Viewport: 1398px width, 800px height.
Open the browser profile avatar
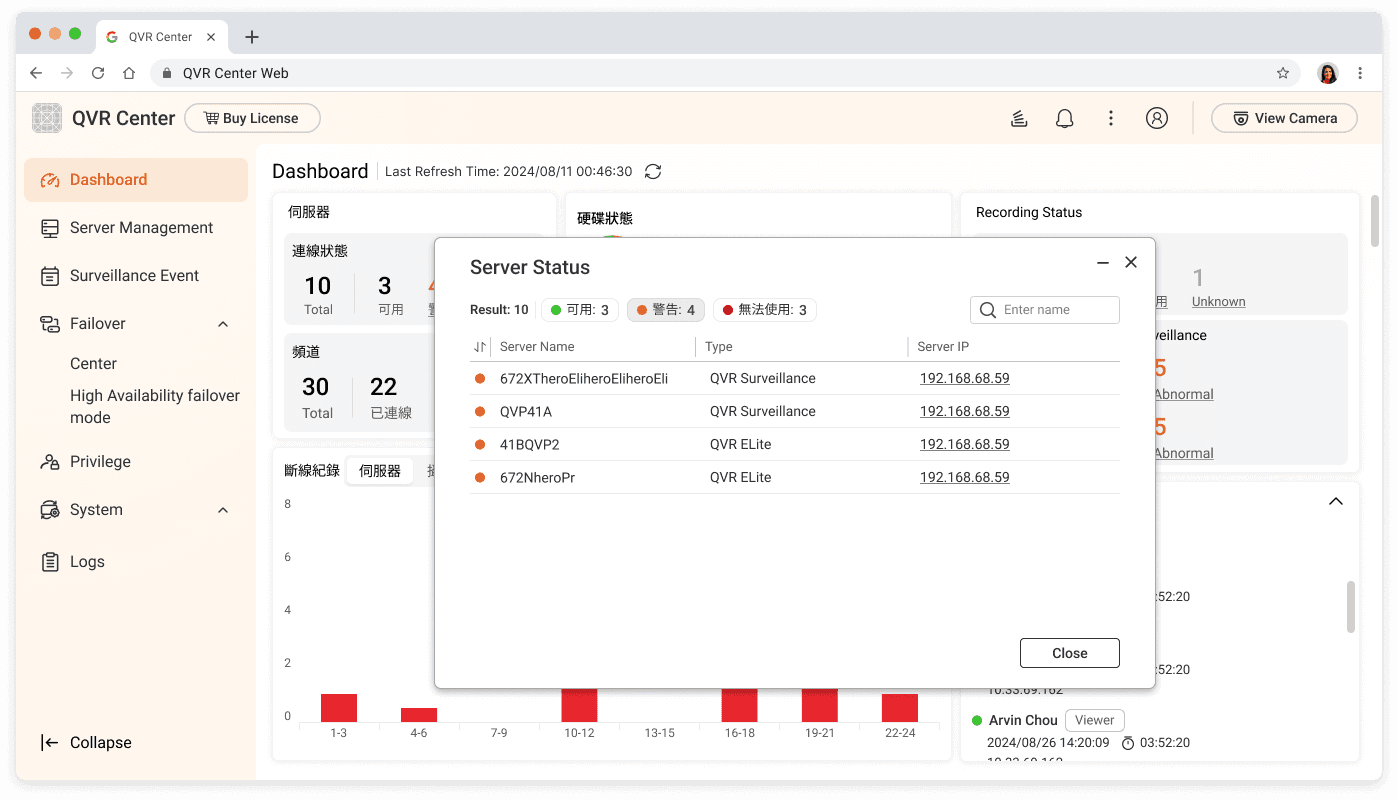[x=1328, y=73]
